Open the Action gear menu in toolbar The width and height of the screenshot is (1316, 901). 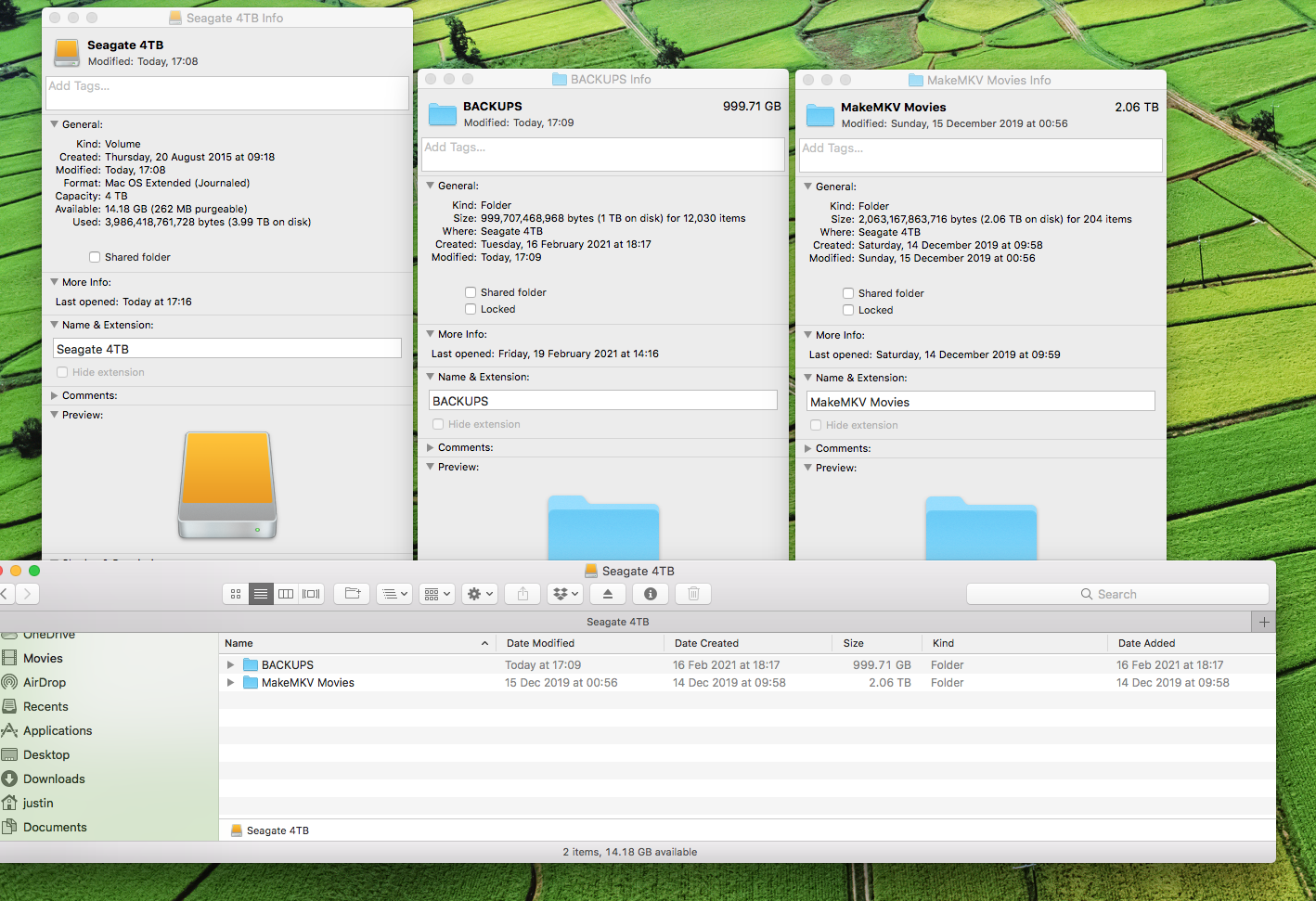[480, 594]
